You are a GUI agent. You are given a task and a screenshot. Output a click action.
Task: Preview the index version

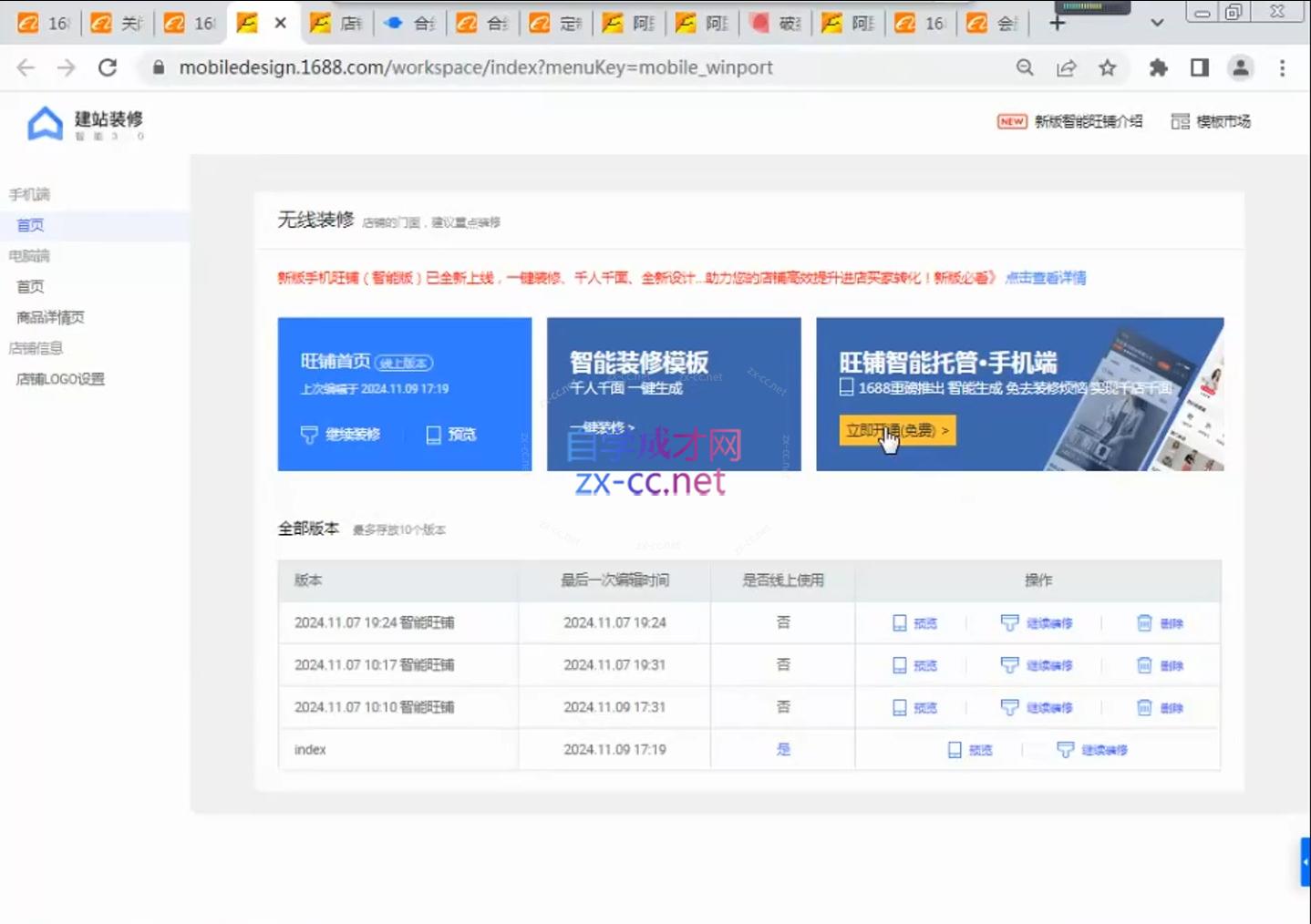(970, 750)
